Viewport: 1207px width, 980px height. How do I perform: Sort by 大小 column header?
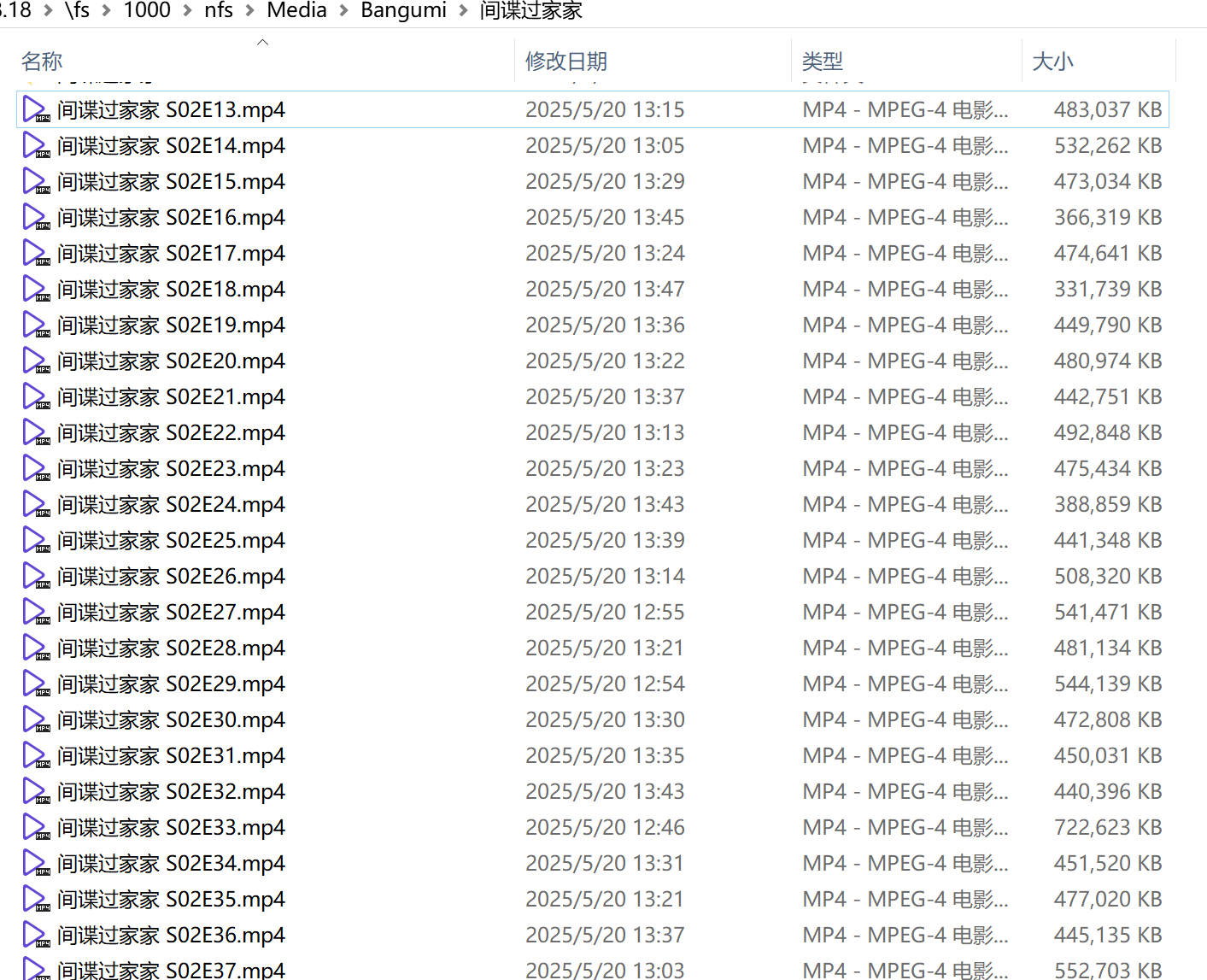[1099, 61]
